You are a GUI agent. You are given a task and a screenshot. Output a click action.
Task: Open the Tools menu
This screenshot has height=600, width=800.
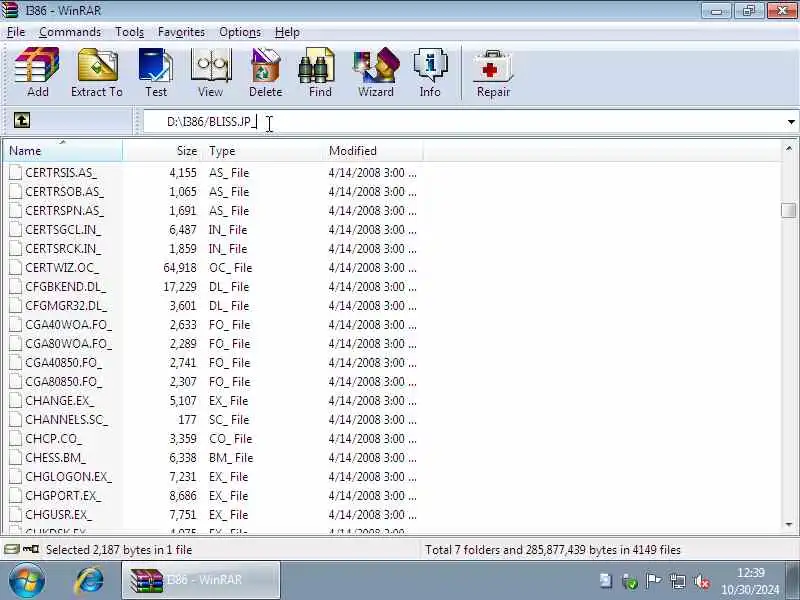point(129,32)
